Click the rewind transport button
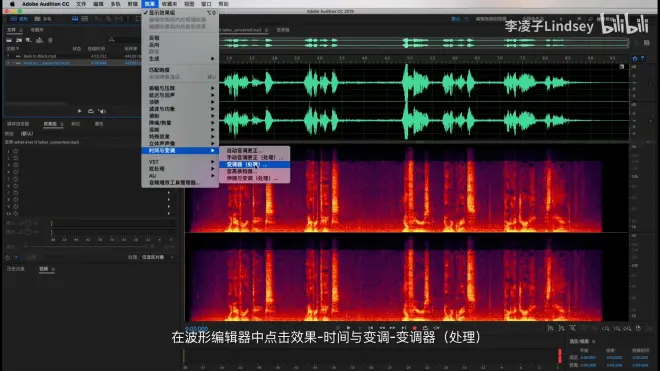Screen dimensions: 660x371 [x=382, y=327]
